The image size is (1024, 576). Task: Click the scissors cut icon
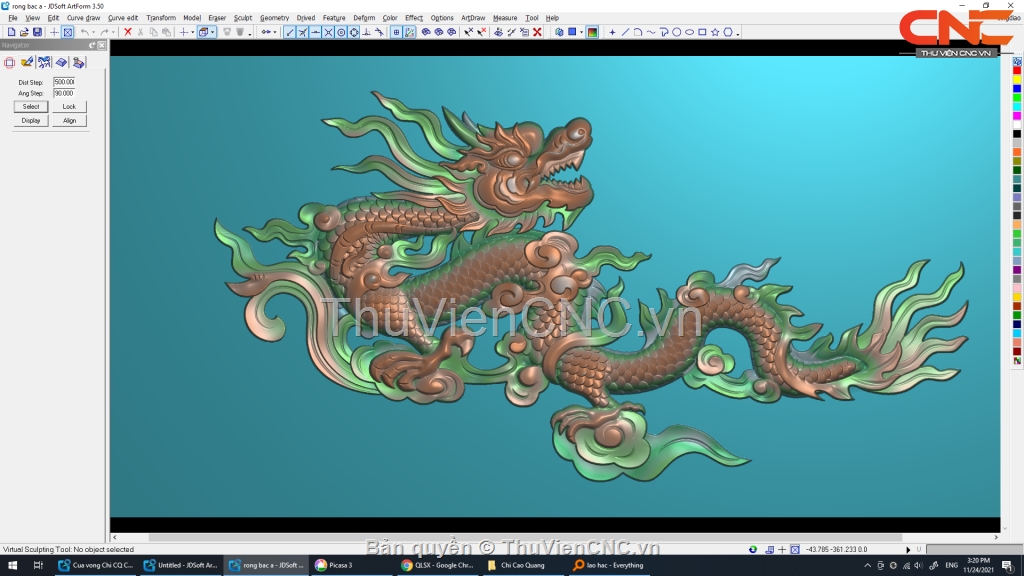tap(140, 32)
